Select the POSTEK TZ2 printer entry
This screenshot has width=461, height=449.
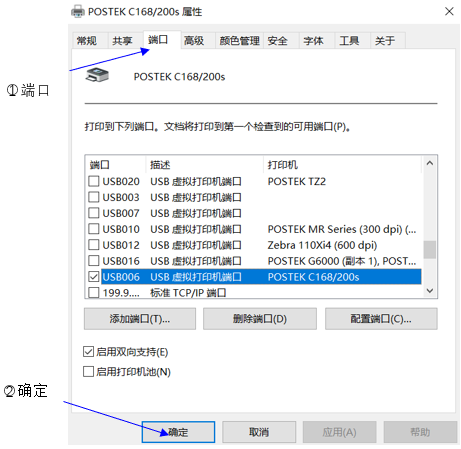pyautogui.click(x=297, y=181)
